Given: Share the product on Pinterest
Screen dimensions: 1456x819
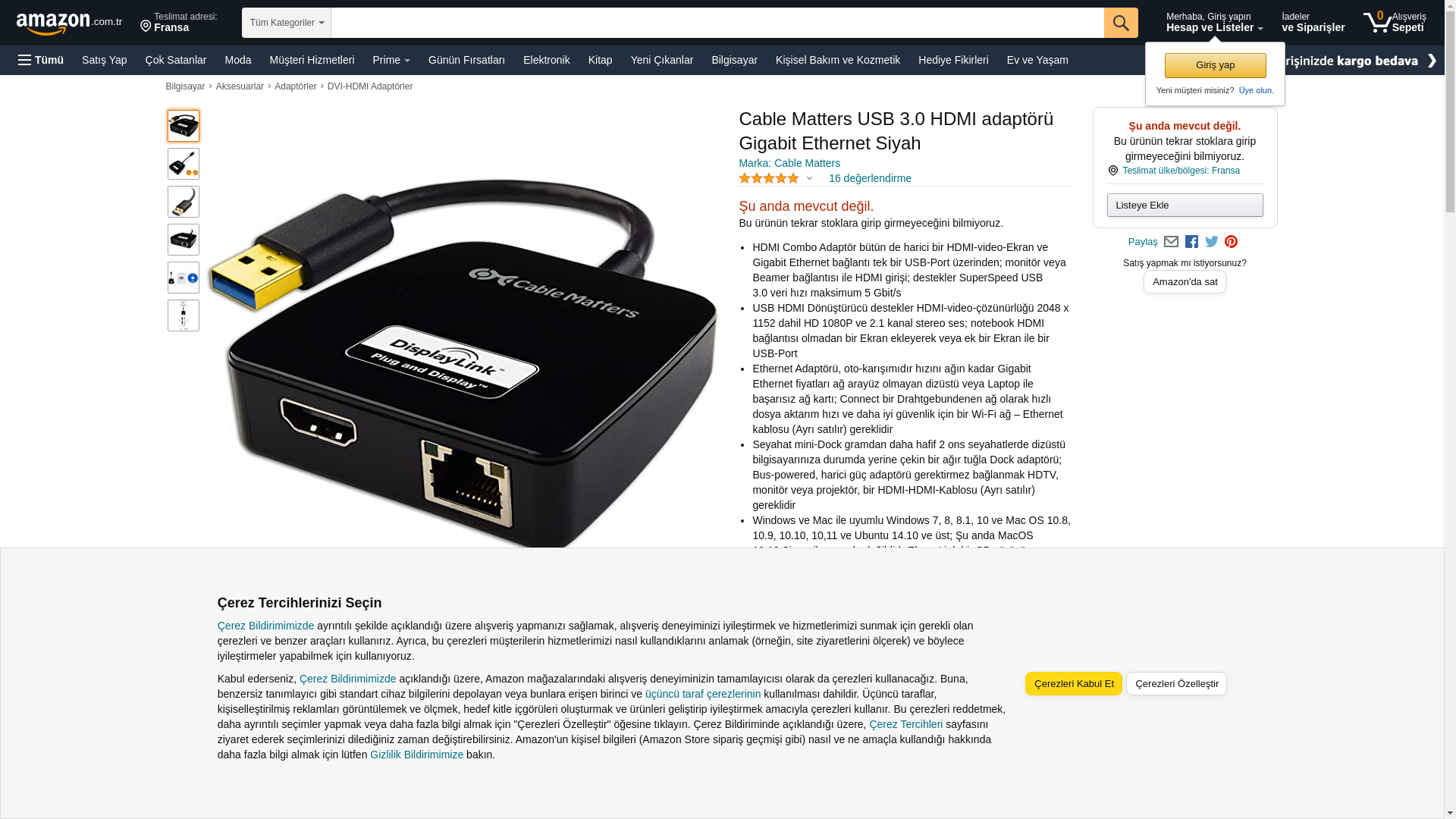Looking at the screenshot, I should coord(1231,242).
